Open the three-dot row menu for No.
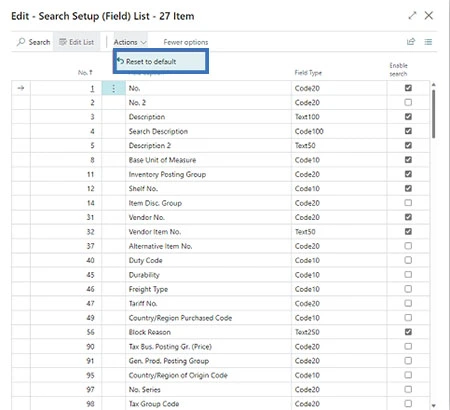 click(x=114, y=88)
